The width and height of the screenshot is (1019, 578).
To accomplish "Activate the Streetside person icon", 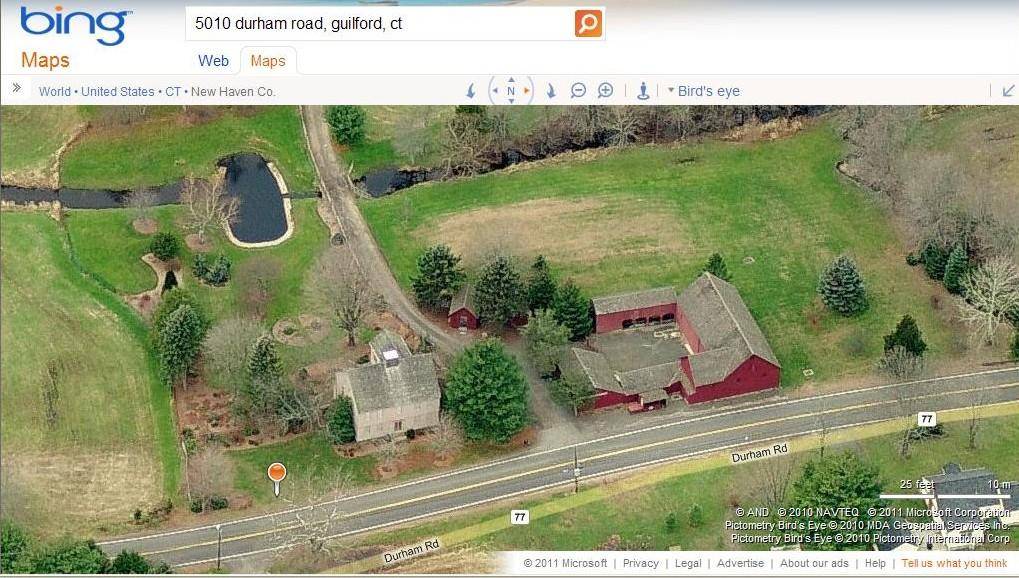I will coord(643,91).
